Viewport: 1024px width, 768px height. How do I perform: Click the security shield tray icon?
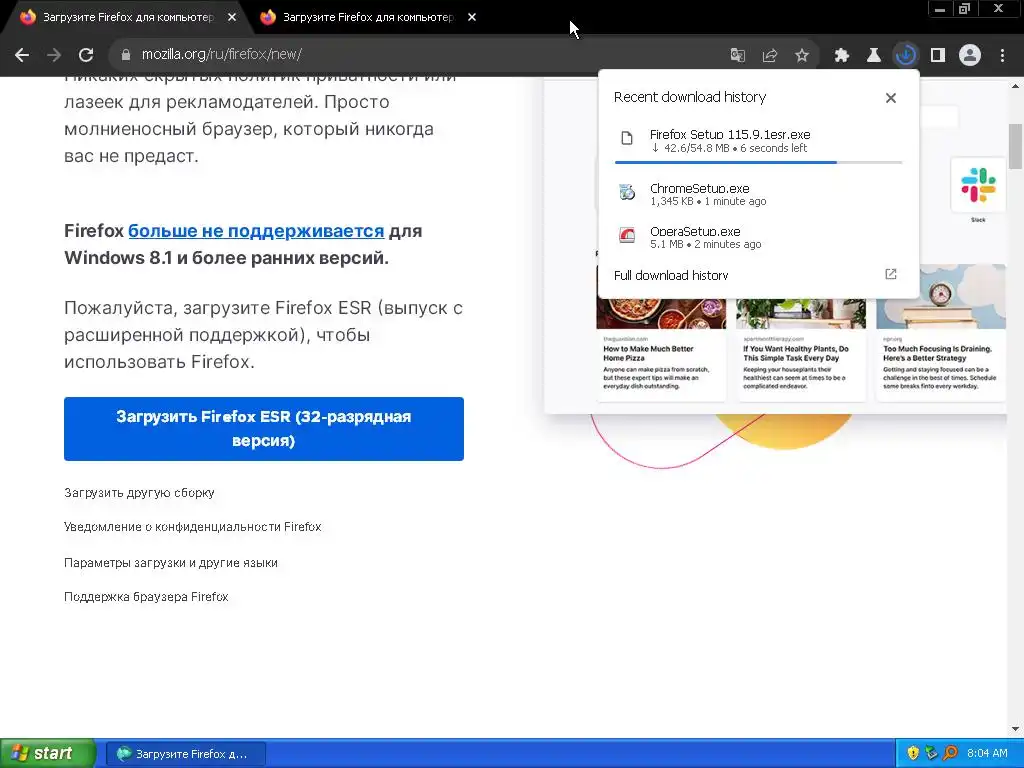[x=913, y=754]
